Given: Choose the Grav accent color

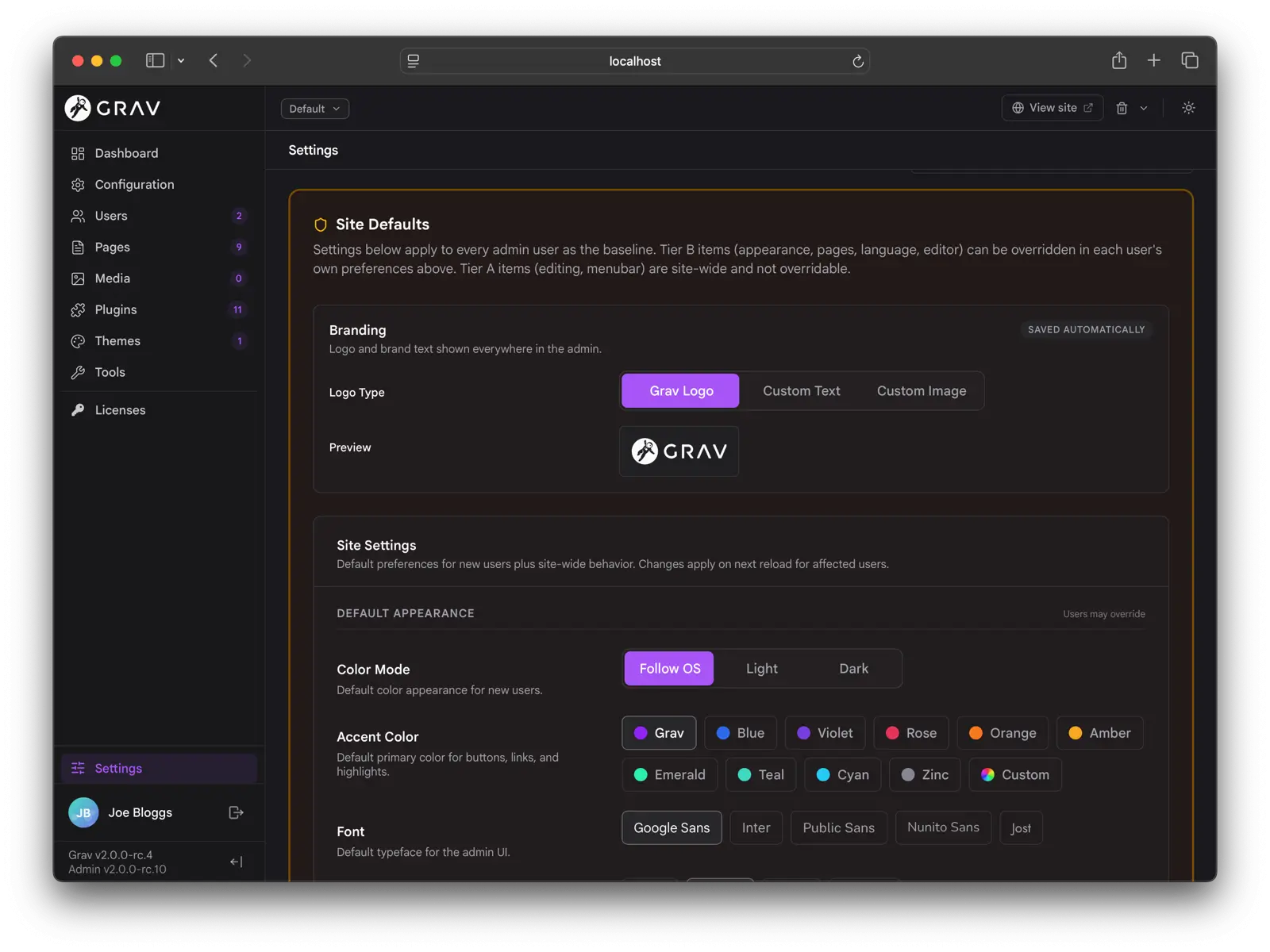Looking at the screenshot, I should tap(659, 733).
